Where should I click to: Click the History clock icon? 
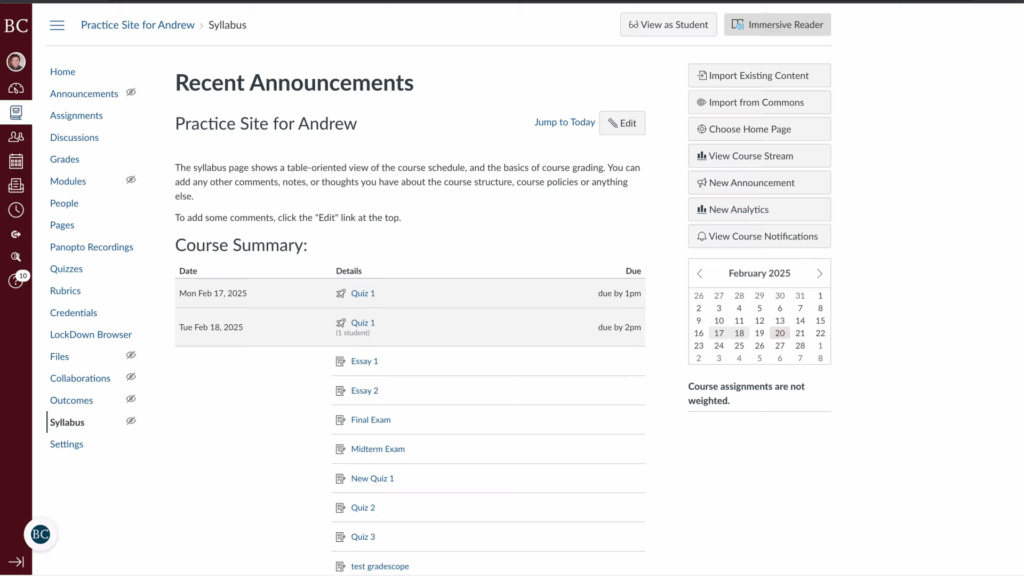click(15, 209)
